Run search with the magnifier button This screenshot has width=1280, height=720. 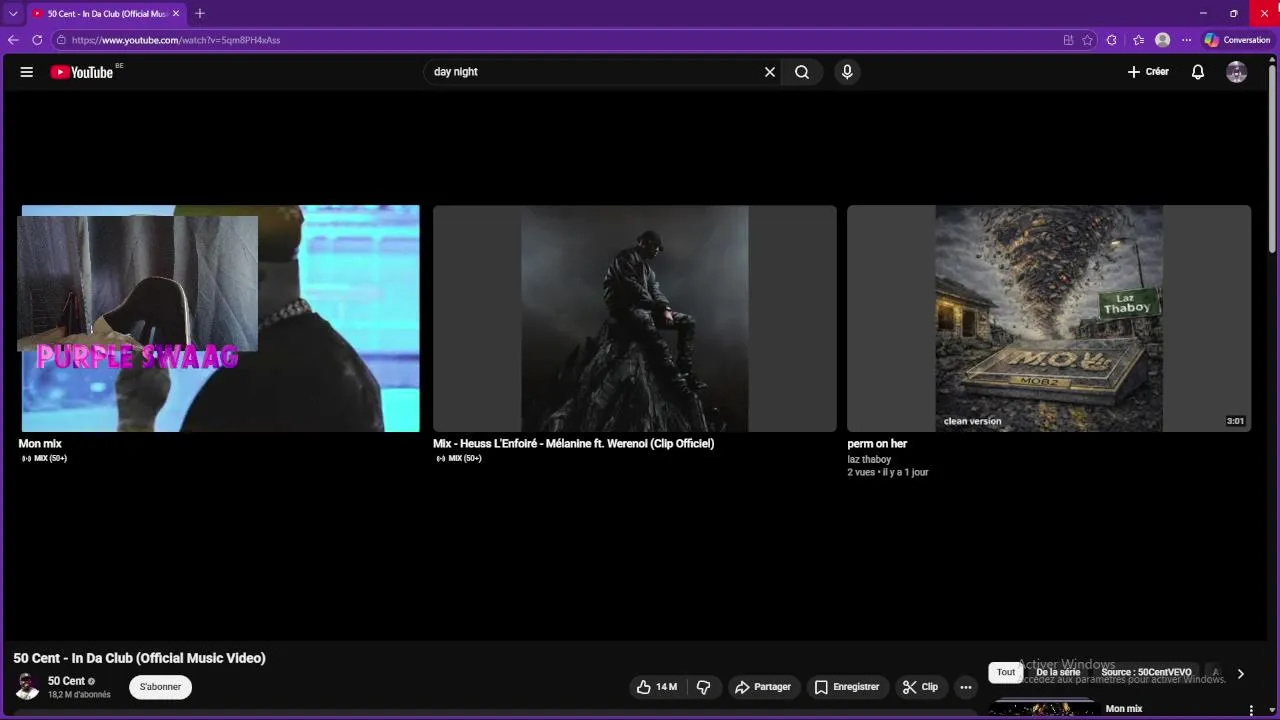tap(802, 72)
